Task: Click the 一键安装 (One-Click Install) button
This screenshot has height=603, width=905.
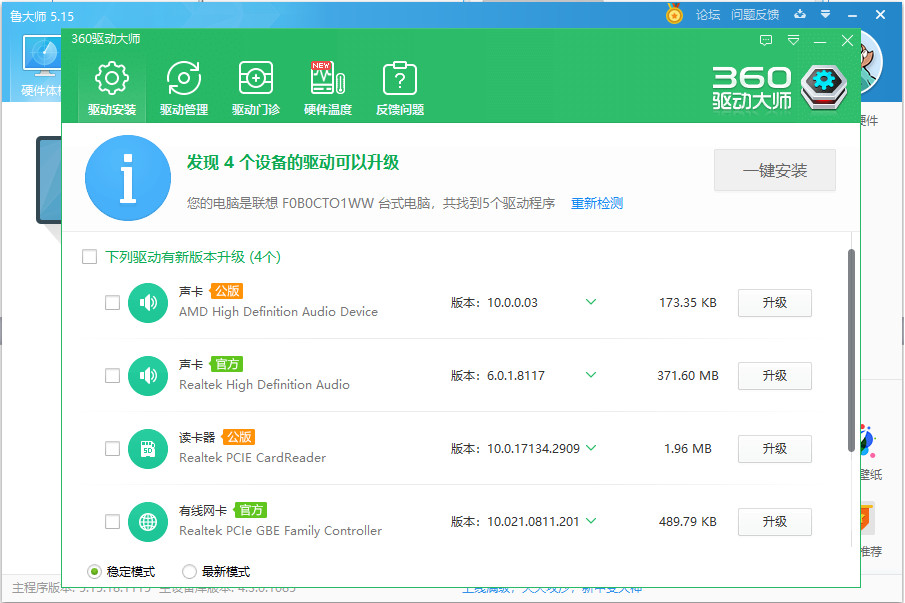Action: pos(774,170)
